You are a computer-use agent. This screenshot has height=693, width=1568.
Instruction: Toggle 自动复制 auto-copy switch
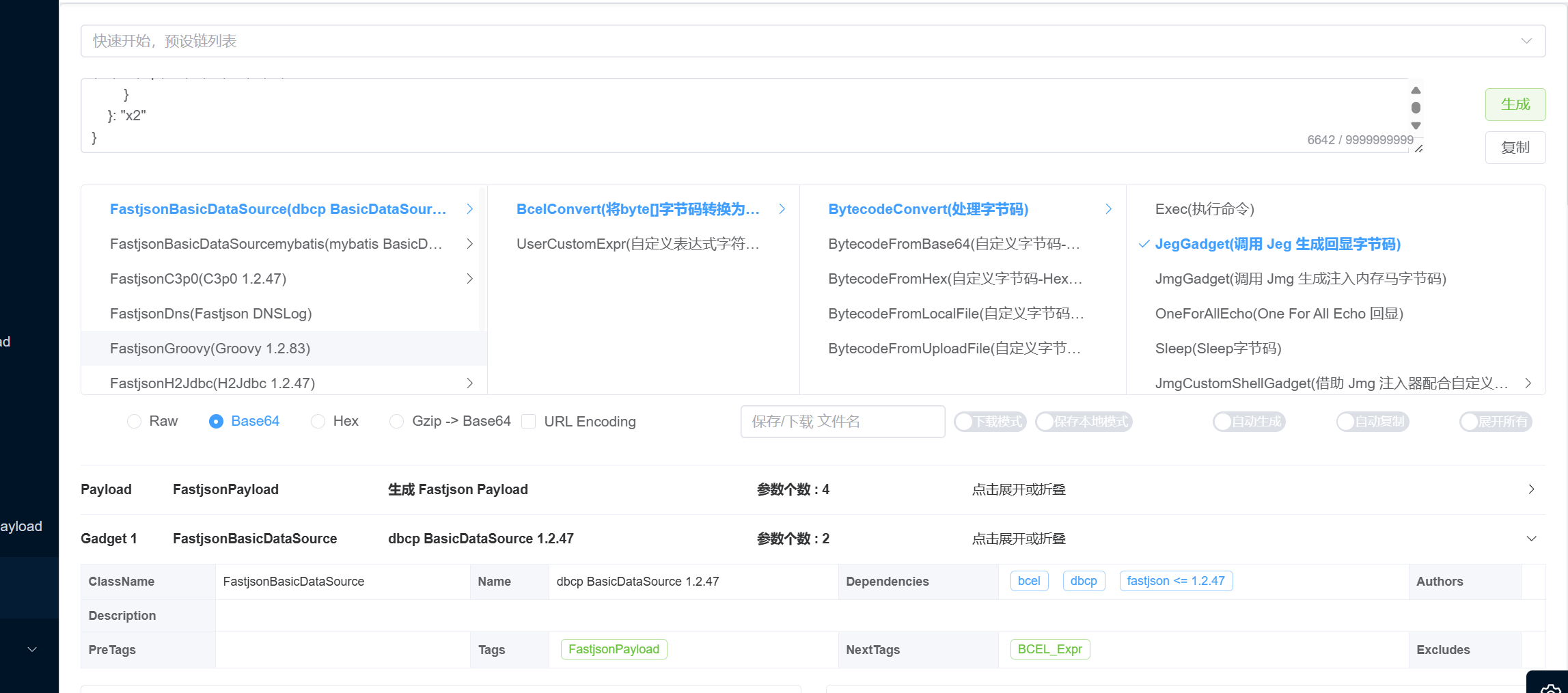click(x=1373, y=422)
